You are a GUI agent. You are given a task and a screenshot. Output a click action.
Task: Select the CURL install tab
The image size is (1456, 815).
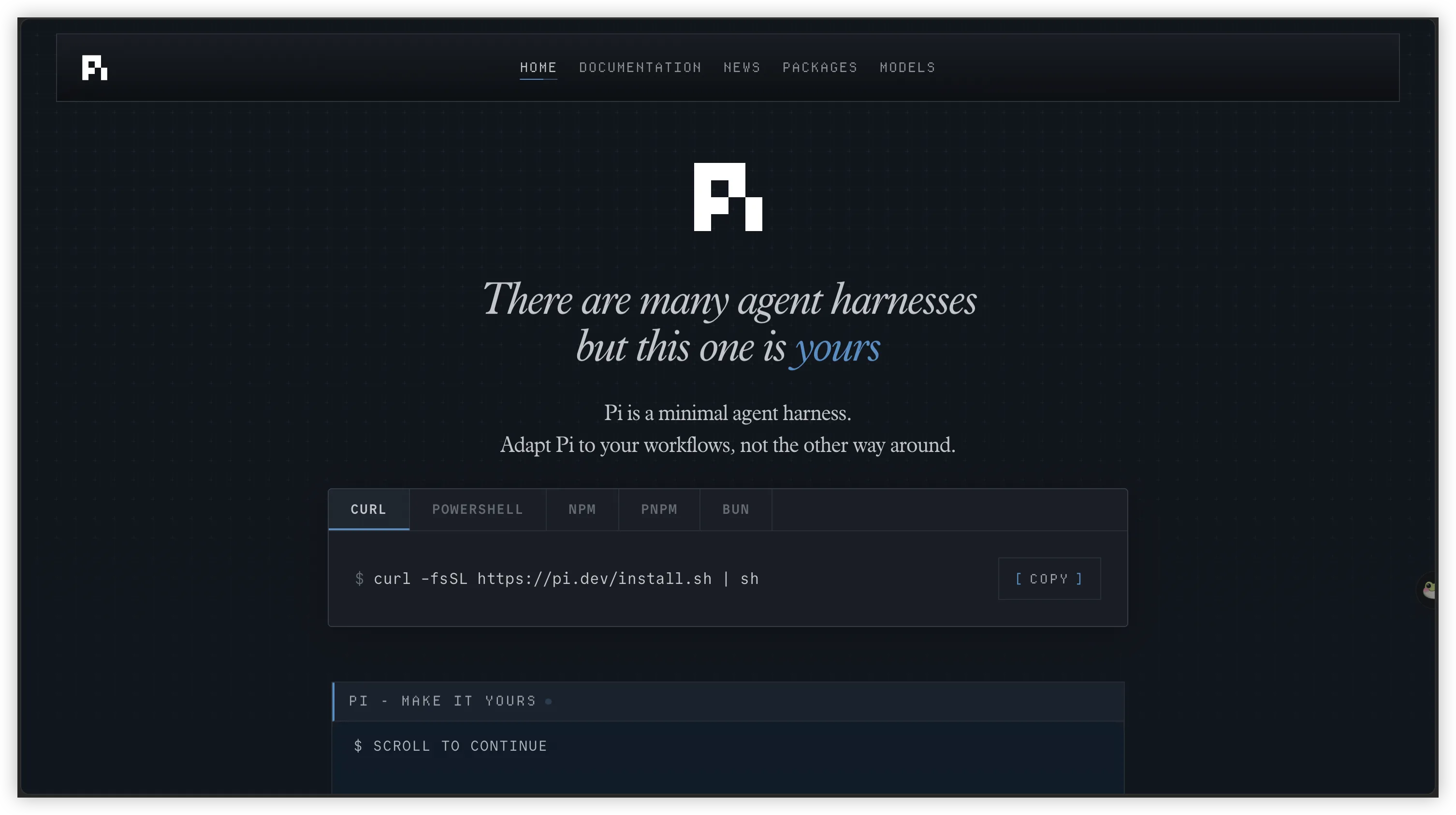click(x=368, y=509)
